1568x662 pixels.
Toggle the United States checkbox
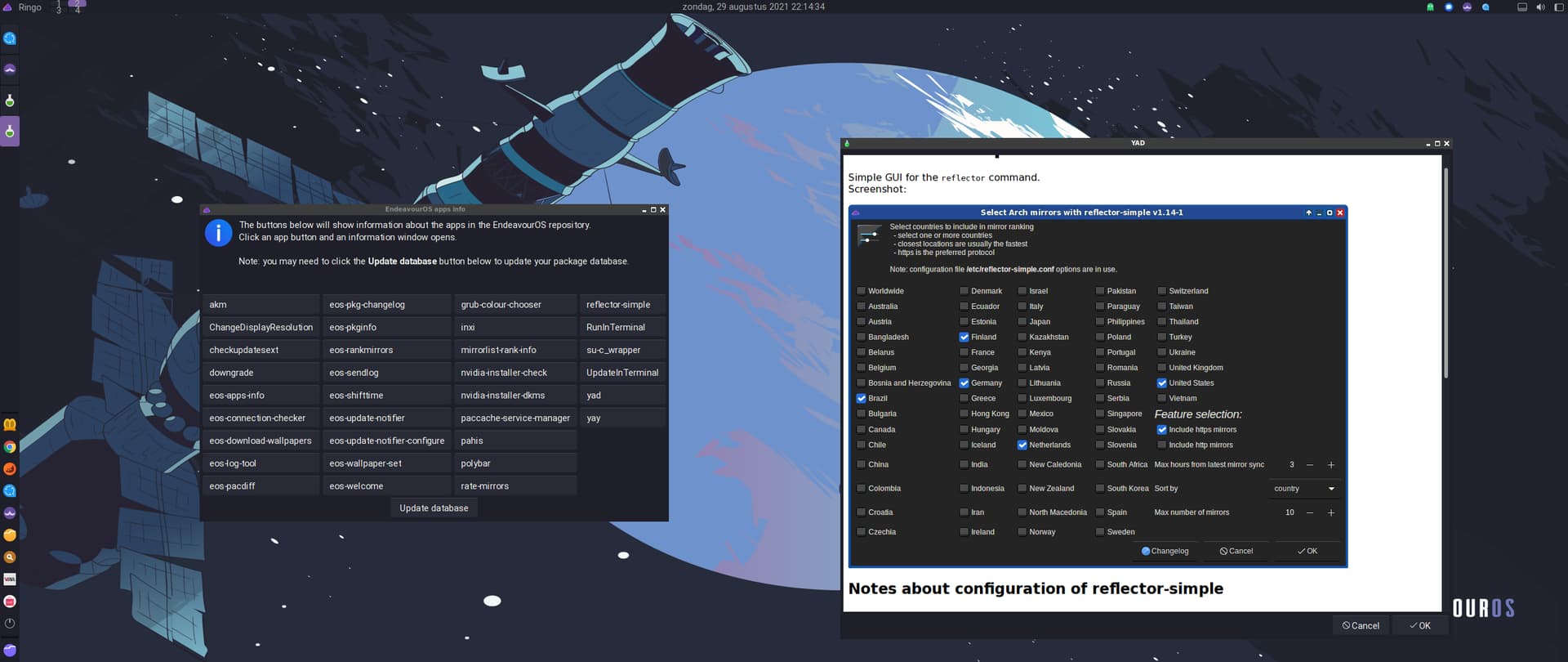pos(1161,382)
